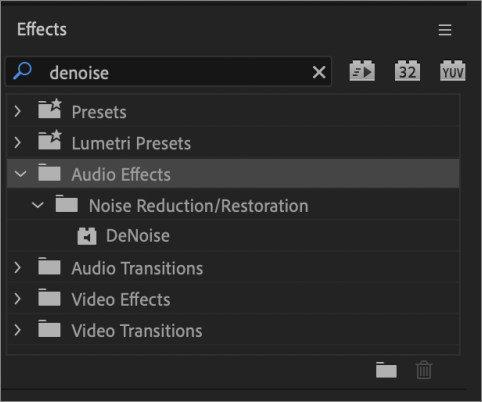Select the Lumetri Presets folder icon
Screen dimensions: 482x402
[50, 140]
